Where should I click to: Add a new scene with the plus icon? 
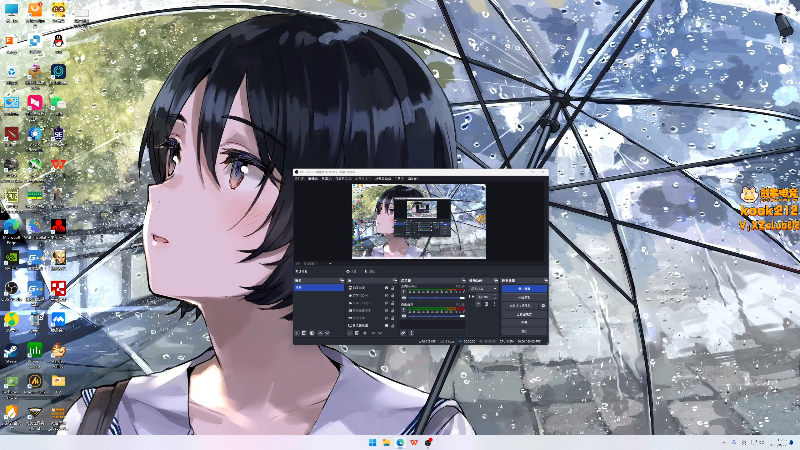coord(296,333)
